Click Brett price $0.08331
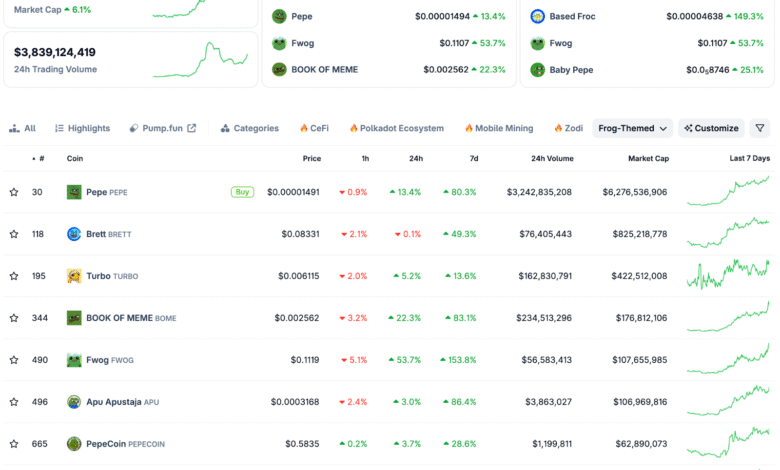The width and height of the screenshot is (780, 470). click(300, 234)
